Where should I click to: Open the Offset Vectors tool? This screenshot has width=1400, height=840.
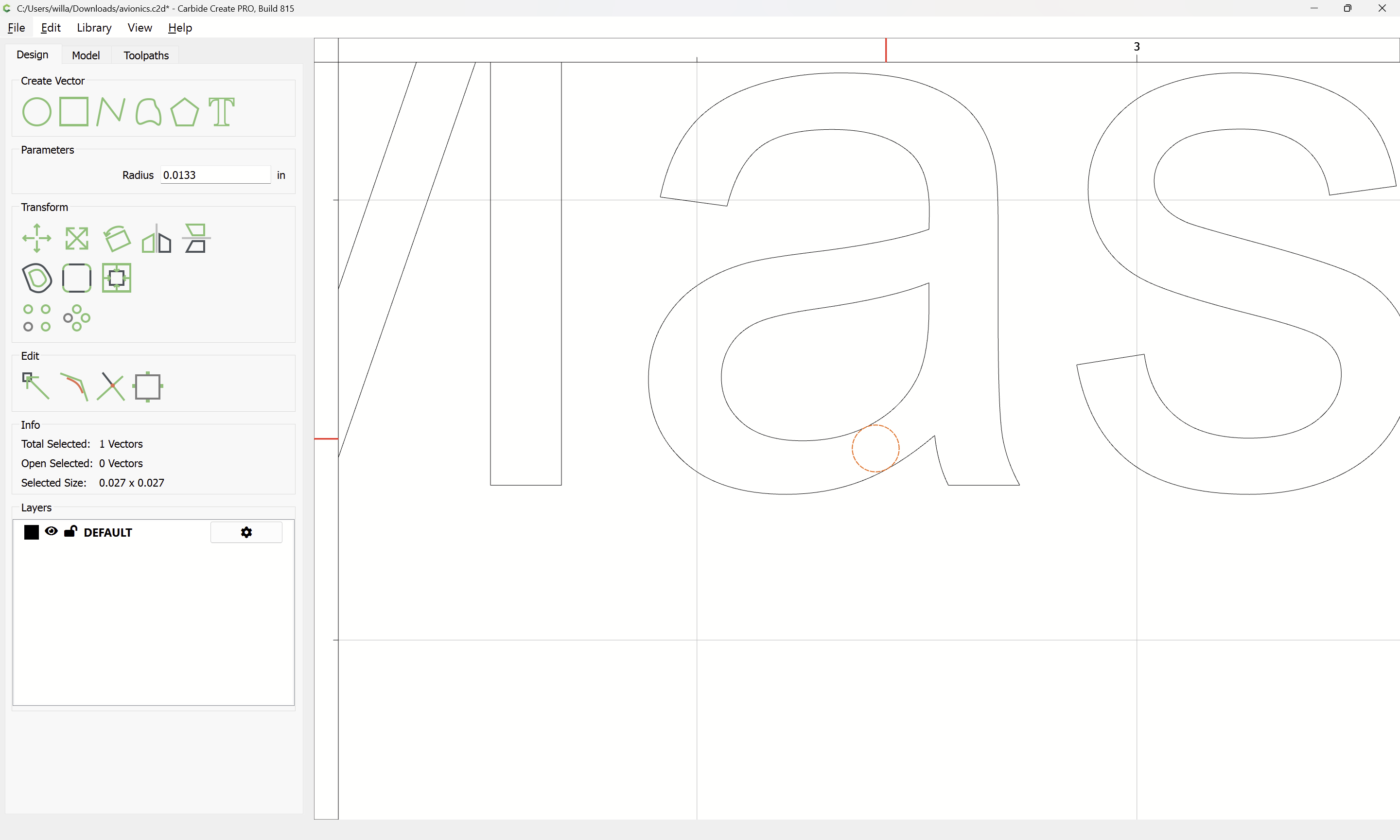coord(37,278)
